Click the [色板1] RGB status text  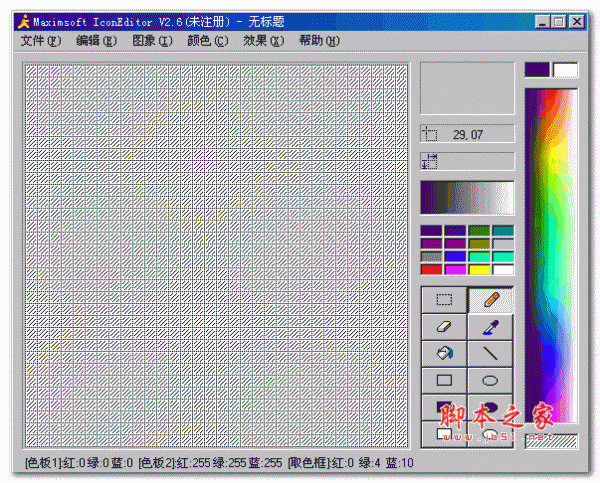click(79, 463)
